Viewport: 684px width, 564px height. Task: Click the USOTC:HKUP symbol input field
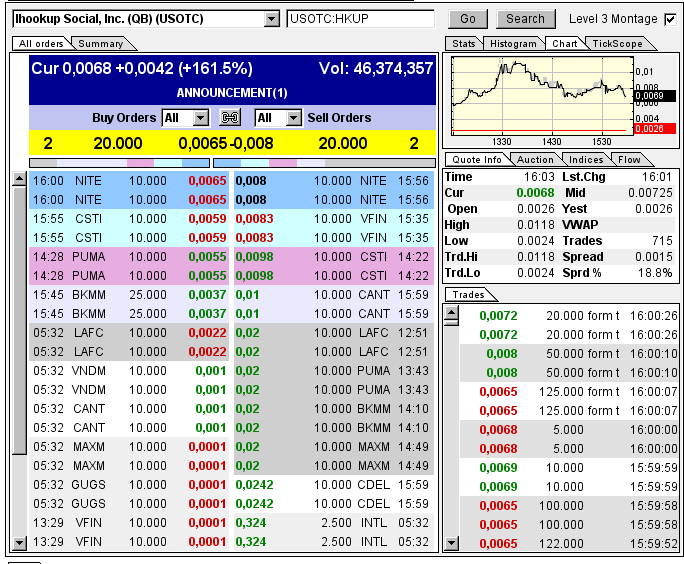tap(360, 19)
